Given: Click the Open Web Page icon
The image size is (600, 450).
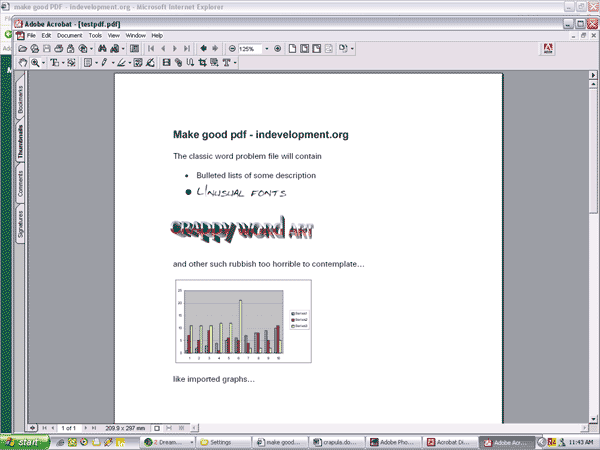Looking at the screenshot, I should [35, 49].
